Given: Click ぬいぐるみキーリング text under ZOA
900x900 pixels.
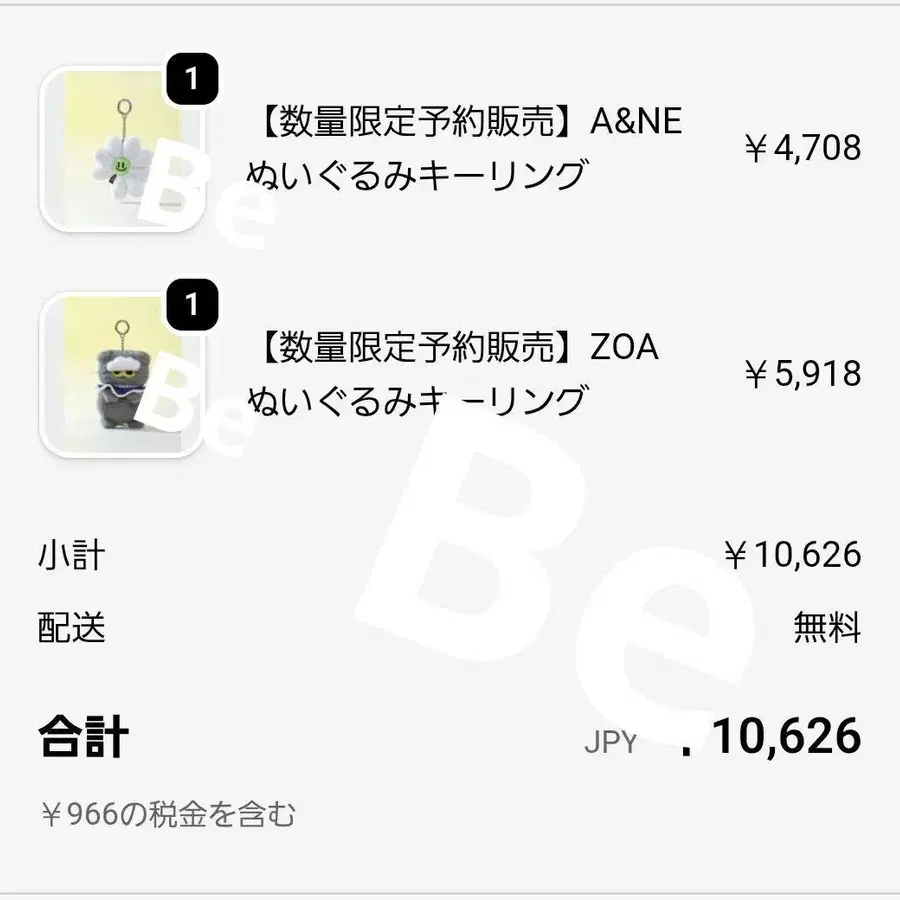Looking at the screenshot, I should point(415,402).
